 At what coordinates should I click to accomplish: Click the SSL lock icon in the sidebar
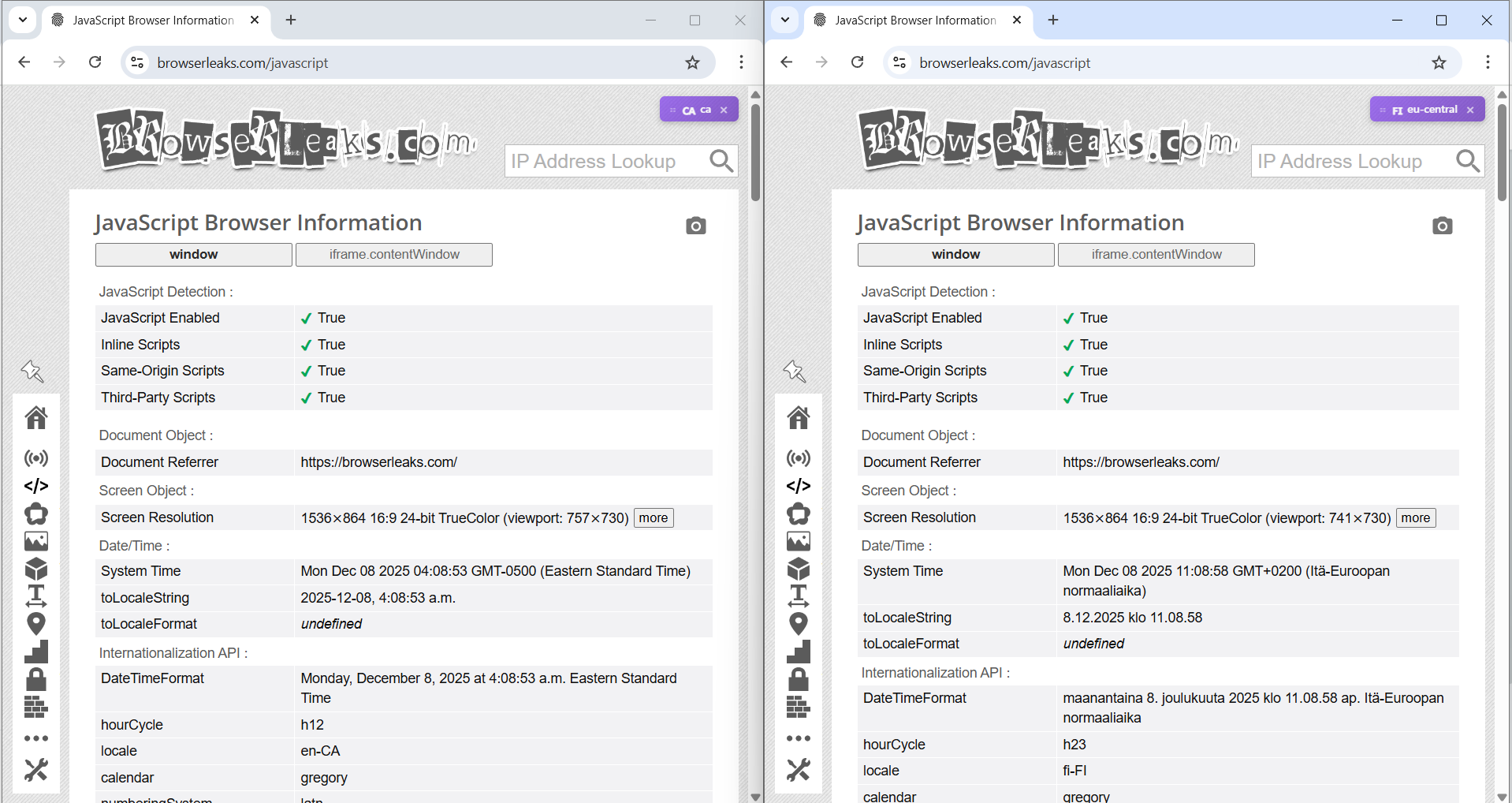(36, 679)
